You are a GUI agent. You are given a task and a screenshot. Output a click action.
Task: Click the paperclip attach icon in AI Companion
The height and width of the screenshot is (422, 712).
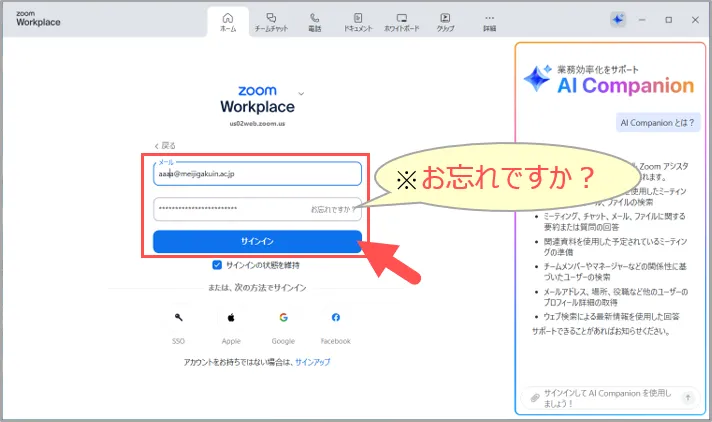tap(535, 397)
